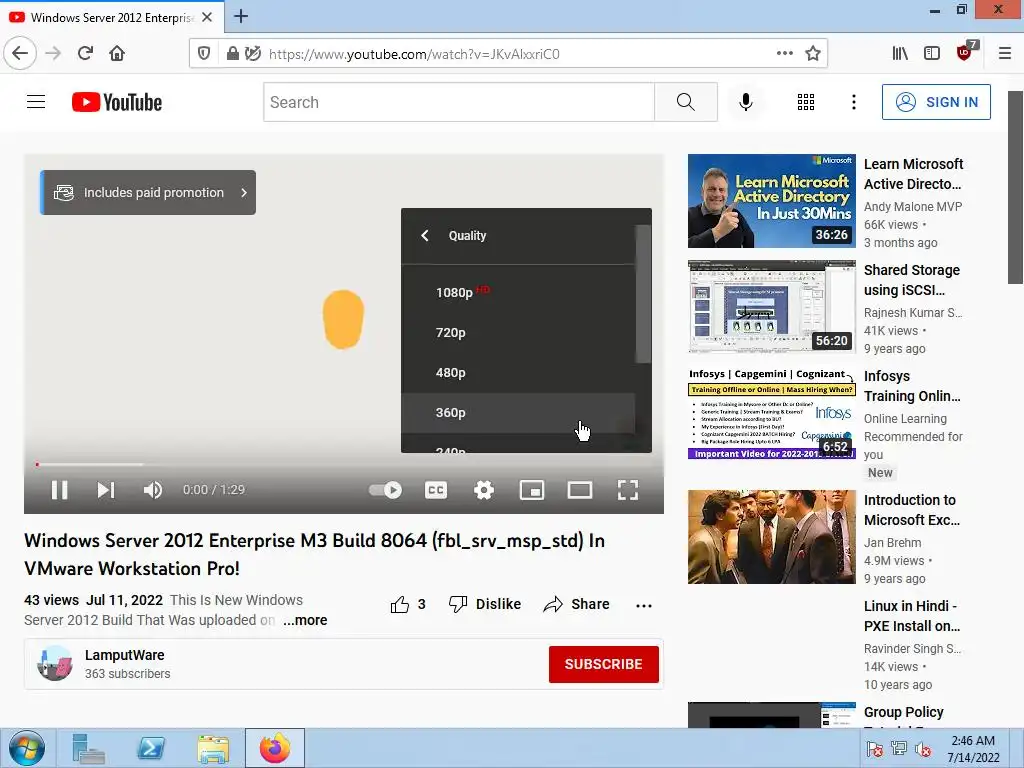This screenshot has width=1024, height=768.
Task: Open Infosys Training Online video thumbnail
Action: pyautogui.click(x=771, y=413)
